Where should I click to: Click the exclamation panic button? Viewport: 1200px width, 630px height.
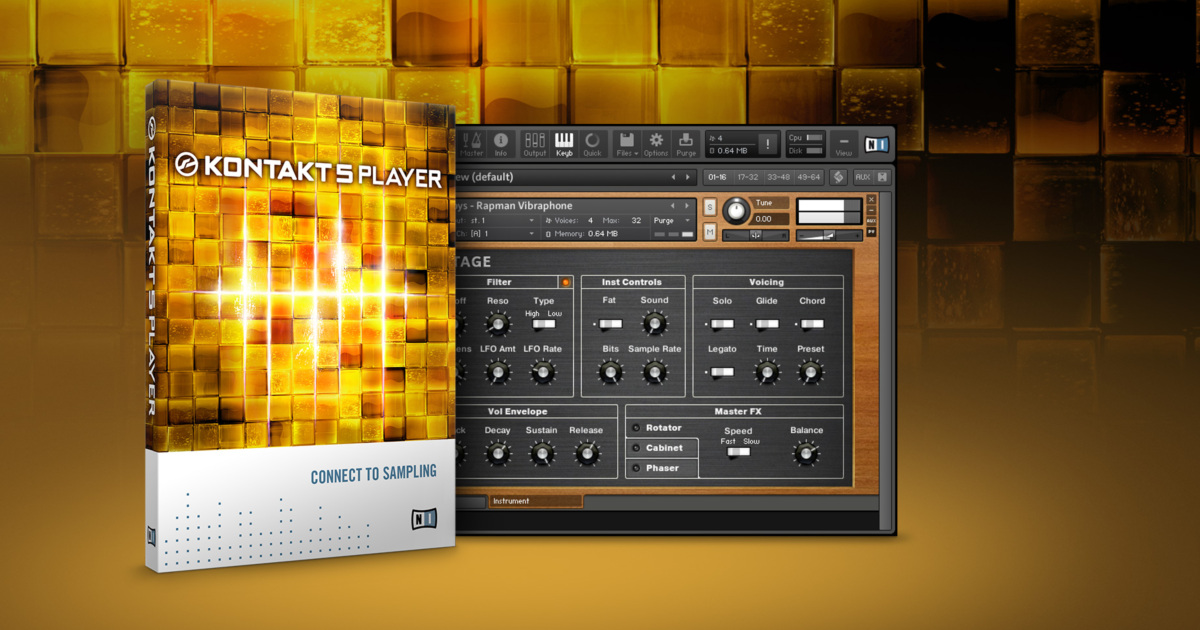769,144
